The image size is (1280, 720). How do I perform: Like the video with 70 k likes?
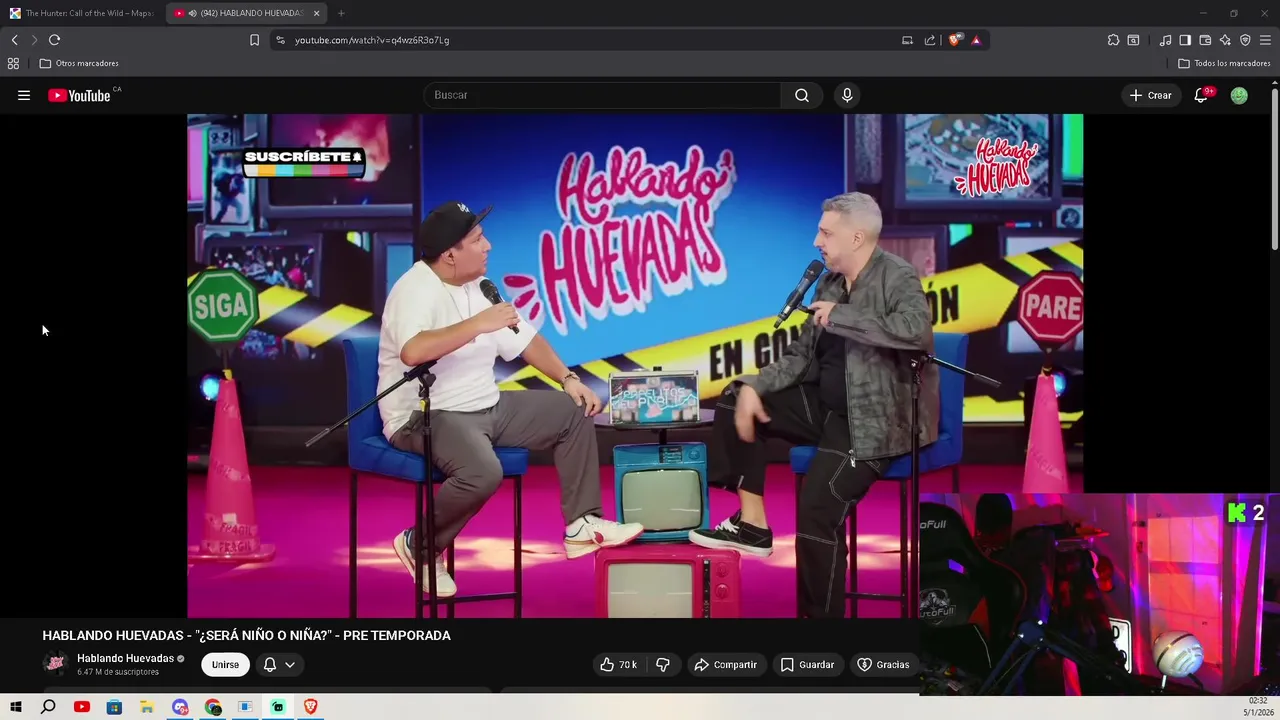618,664
